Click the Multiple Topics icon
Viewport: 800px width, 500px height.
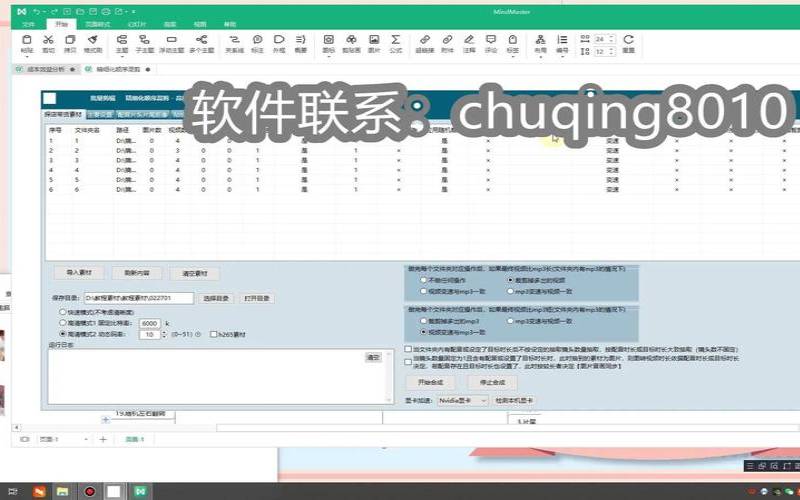point(202,40)
